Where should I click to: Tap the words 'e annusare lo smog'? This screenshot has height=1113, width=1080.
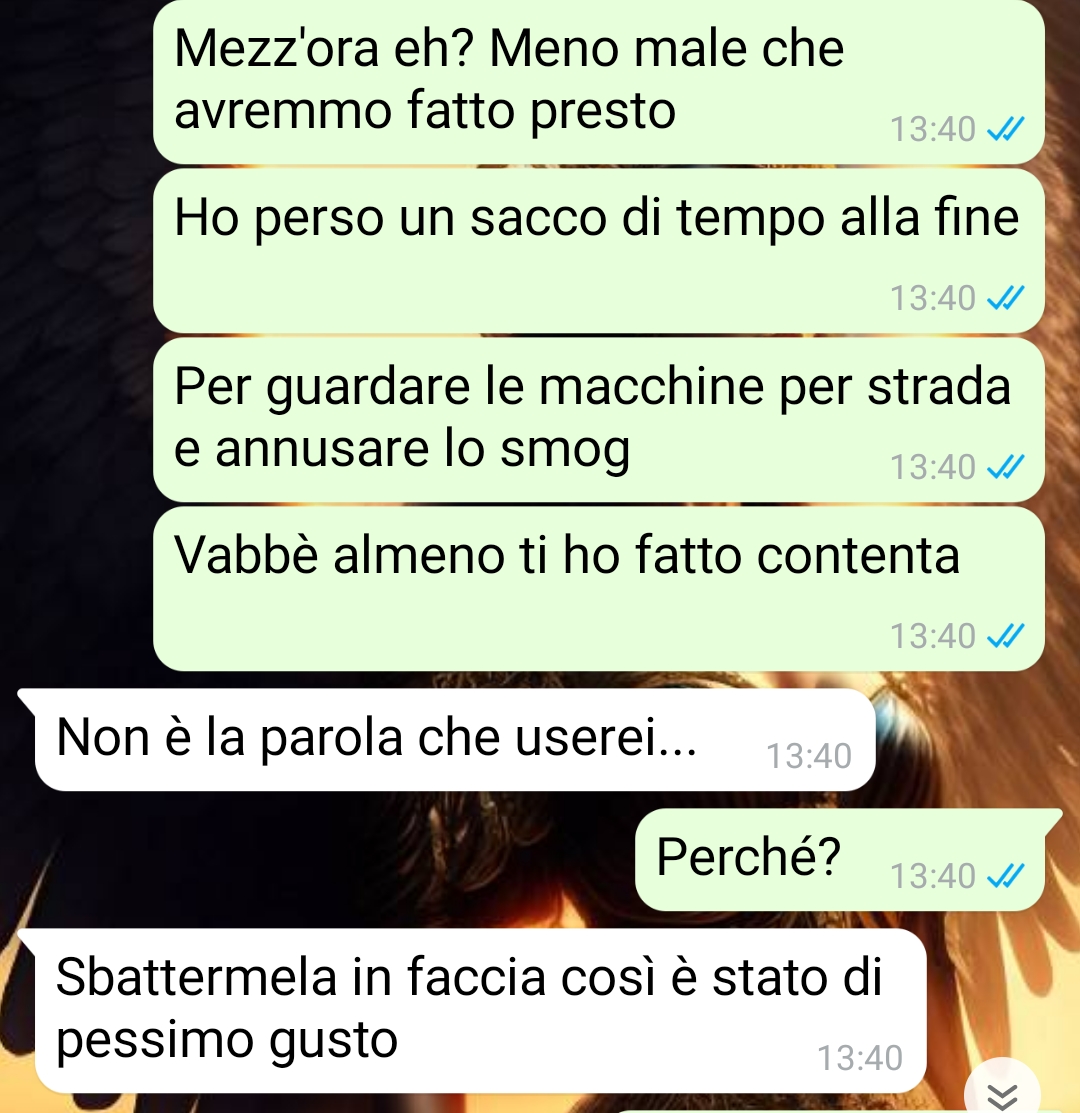(402, 449)
